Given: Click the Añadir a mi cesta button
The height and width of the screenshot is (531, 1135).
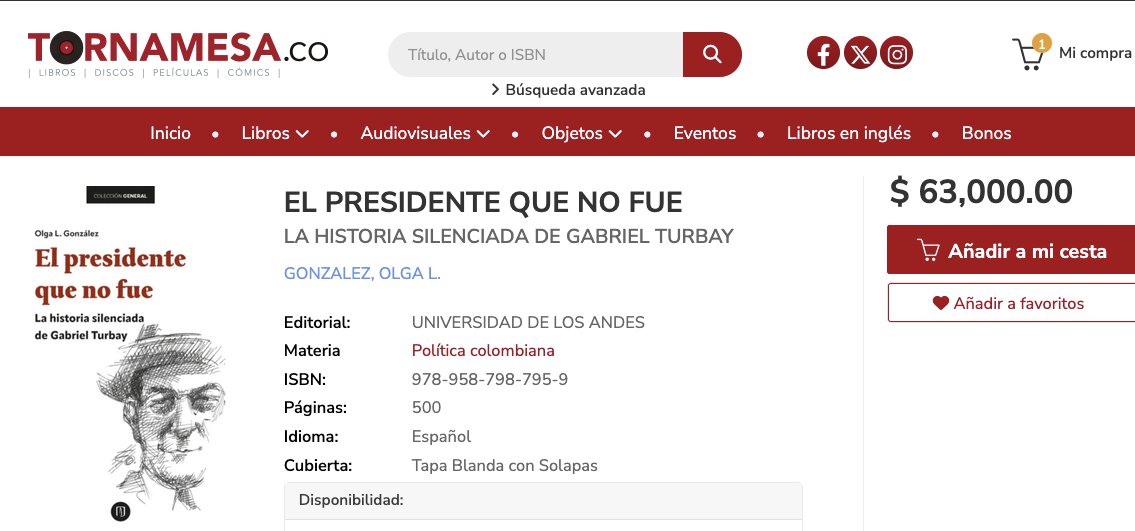Looking at the screenshot, I should (x=1010, y=250).
